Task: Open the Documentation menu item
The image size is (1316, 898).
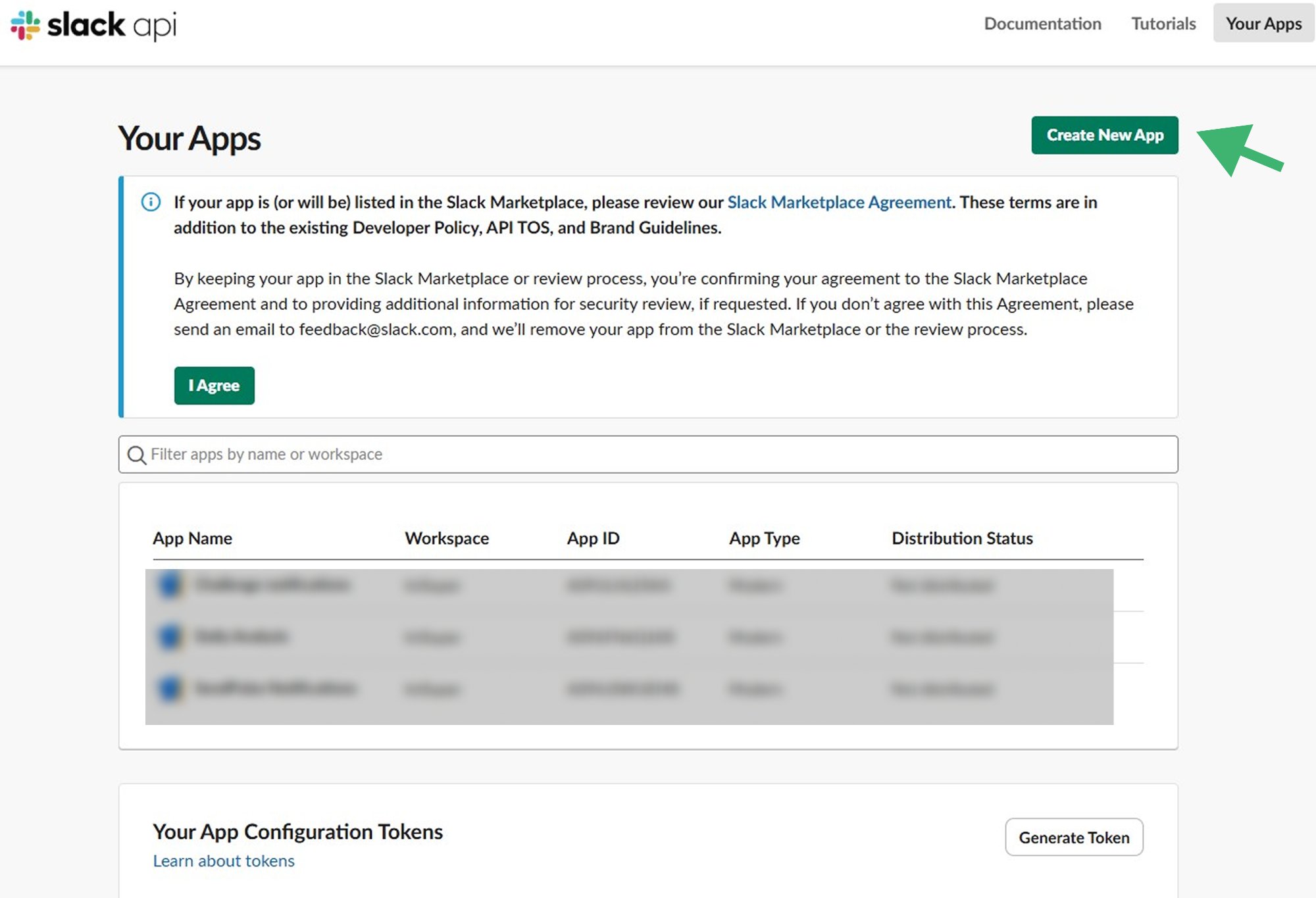Action: [x=1042, y=24]
